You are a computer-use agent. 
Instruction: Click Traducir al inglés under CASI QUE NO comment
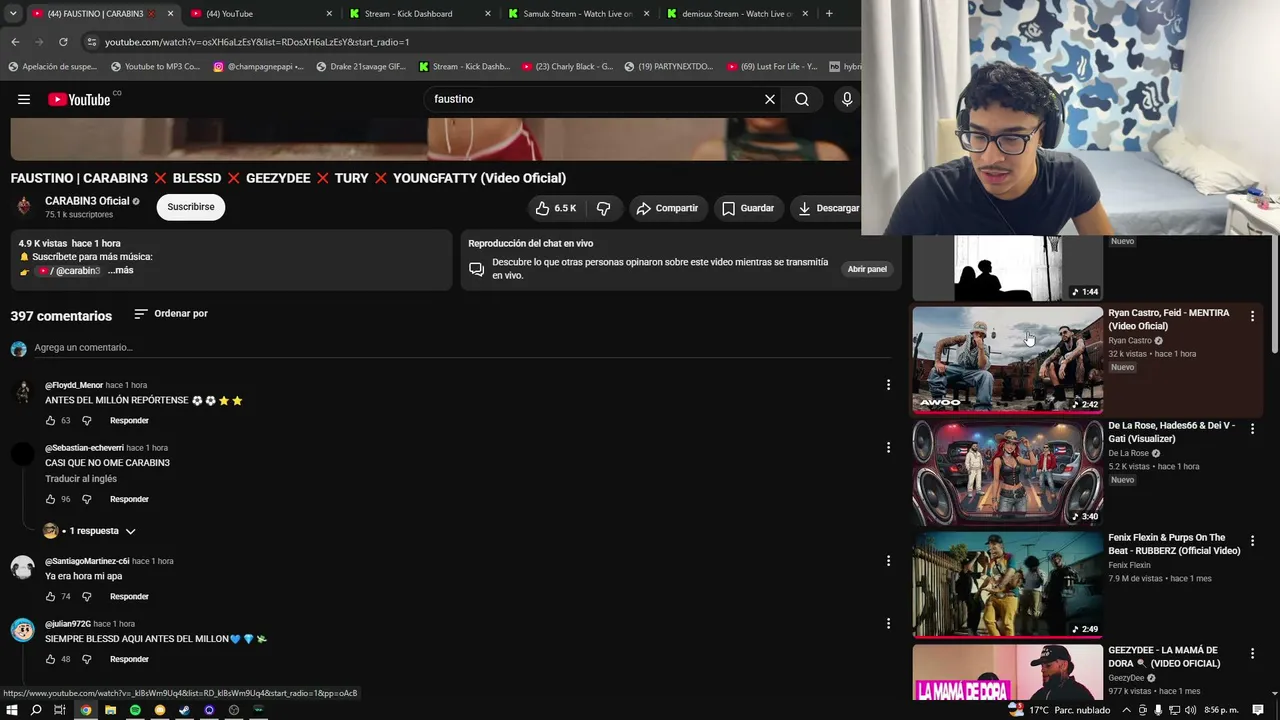81,479
